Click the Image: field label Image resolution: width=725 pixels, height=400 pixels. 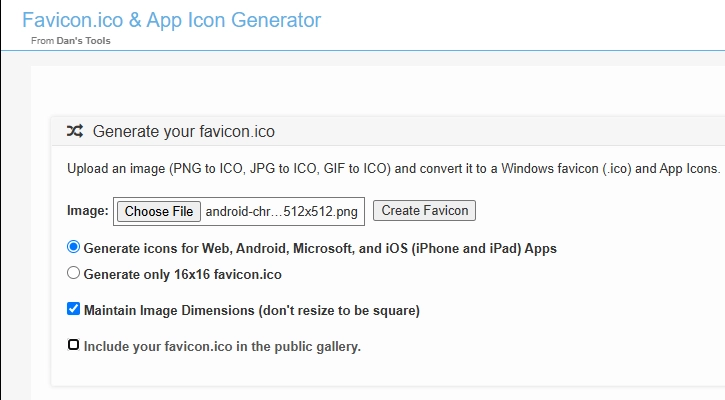87,210
